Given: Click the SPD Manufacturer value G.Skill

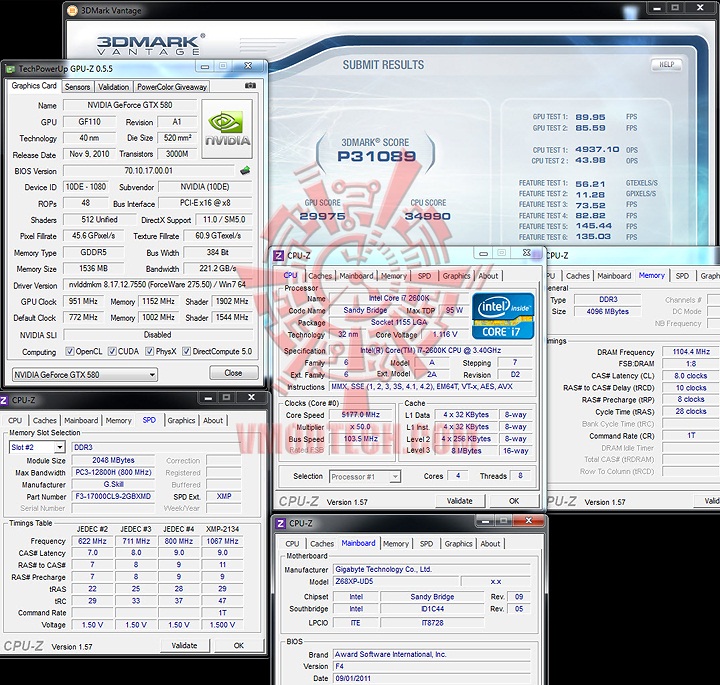Looking at the screenshot, I should tap(113, 484).
